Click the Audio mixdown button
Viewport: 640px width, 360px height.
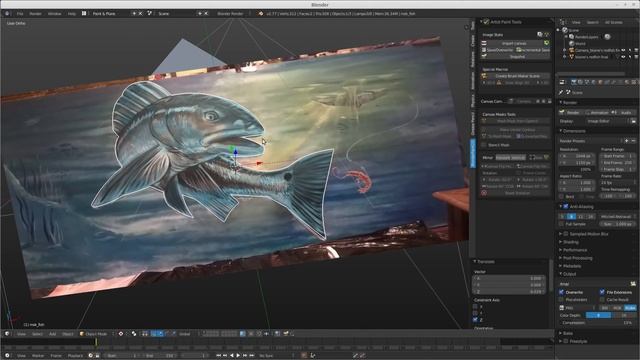click(624, 112)
